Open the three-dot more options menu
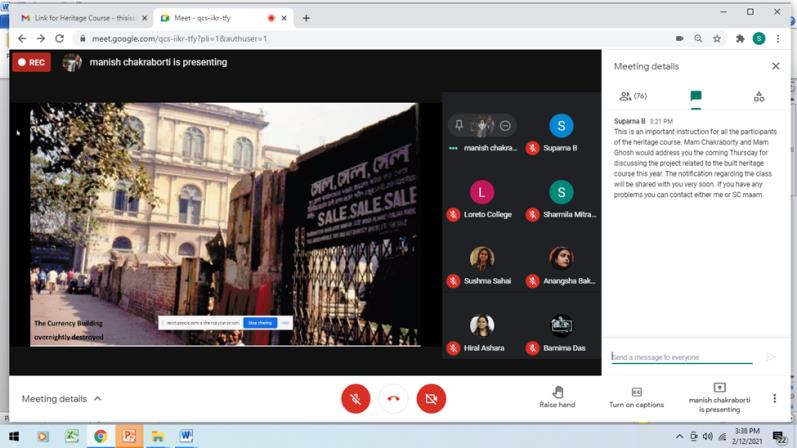The height and width of the screenshot is (448, 797). coord(774,398)
